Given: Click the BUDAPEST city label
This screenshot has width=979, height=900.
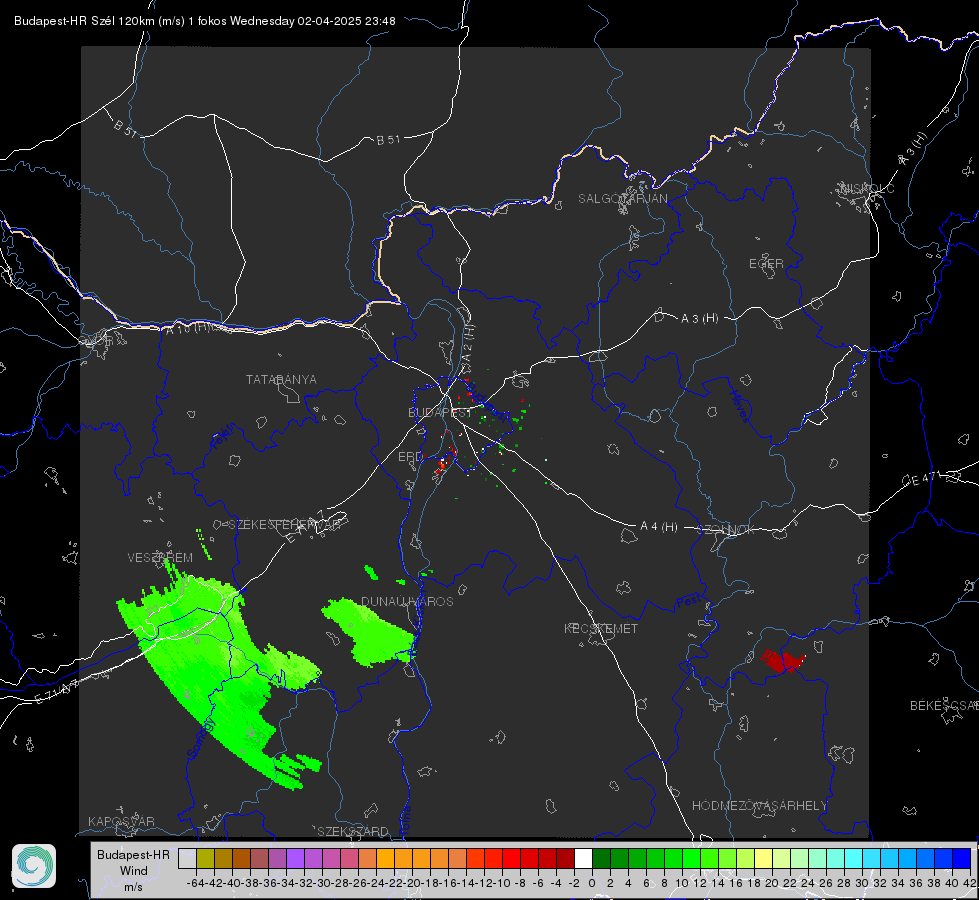Looking at the screenshot, I should (x=440, y=413).
